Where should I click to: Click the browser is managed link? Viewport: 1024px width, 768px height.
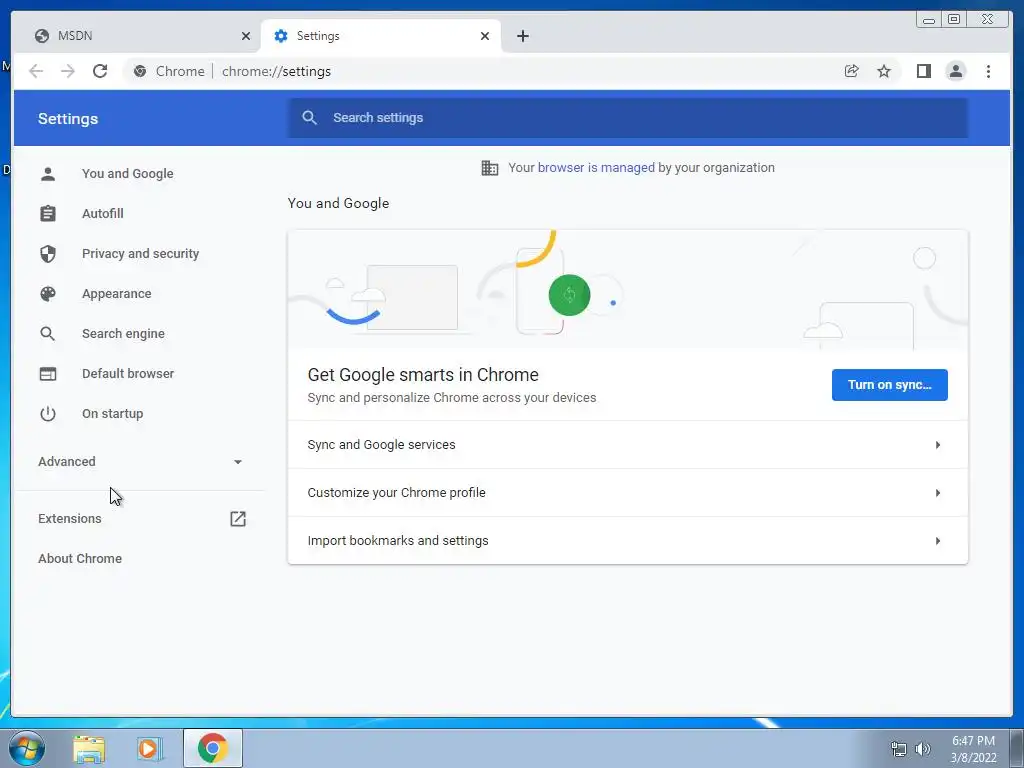(596, 168)
